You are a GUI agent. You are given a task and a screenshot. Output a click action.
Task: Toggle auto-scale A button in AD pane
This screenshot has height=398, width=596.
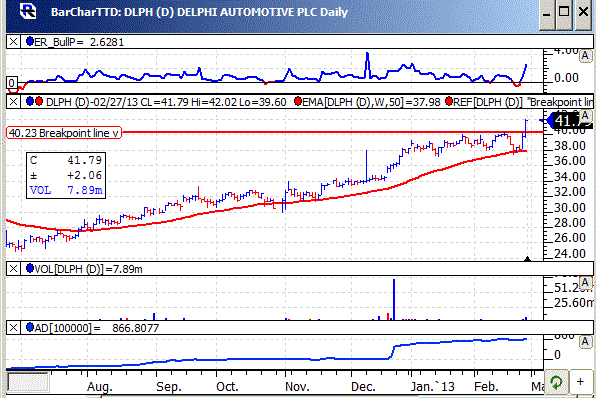[x=585, y=342]
